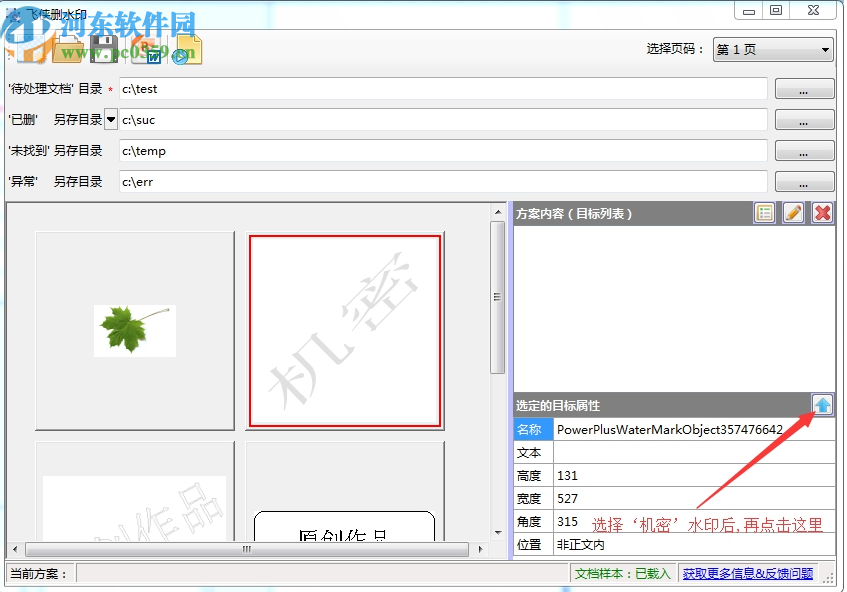Select the 机密 watermark thumbnail

(x=345, y=331)
